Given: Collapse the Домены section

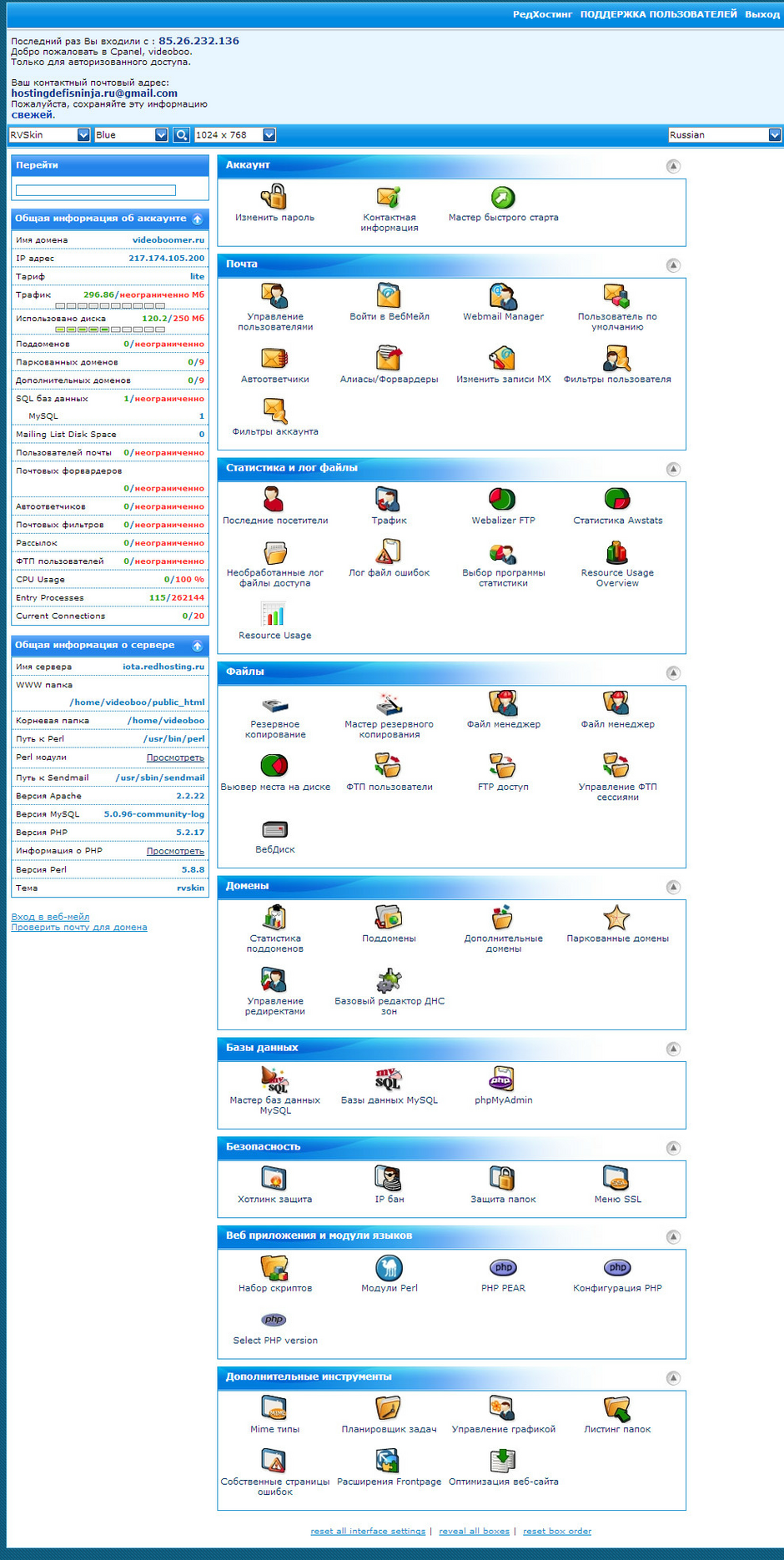Looking at the screenshot, I should pos(673,887).
